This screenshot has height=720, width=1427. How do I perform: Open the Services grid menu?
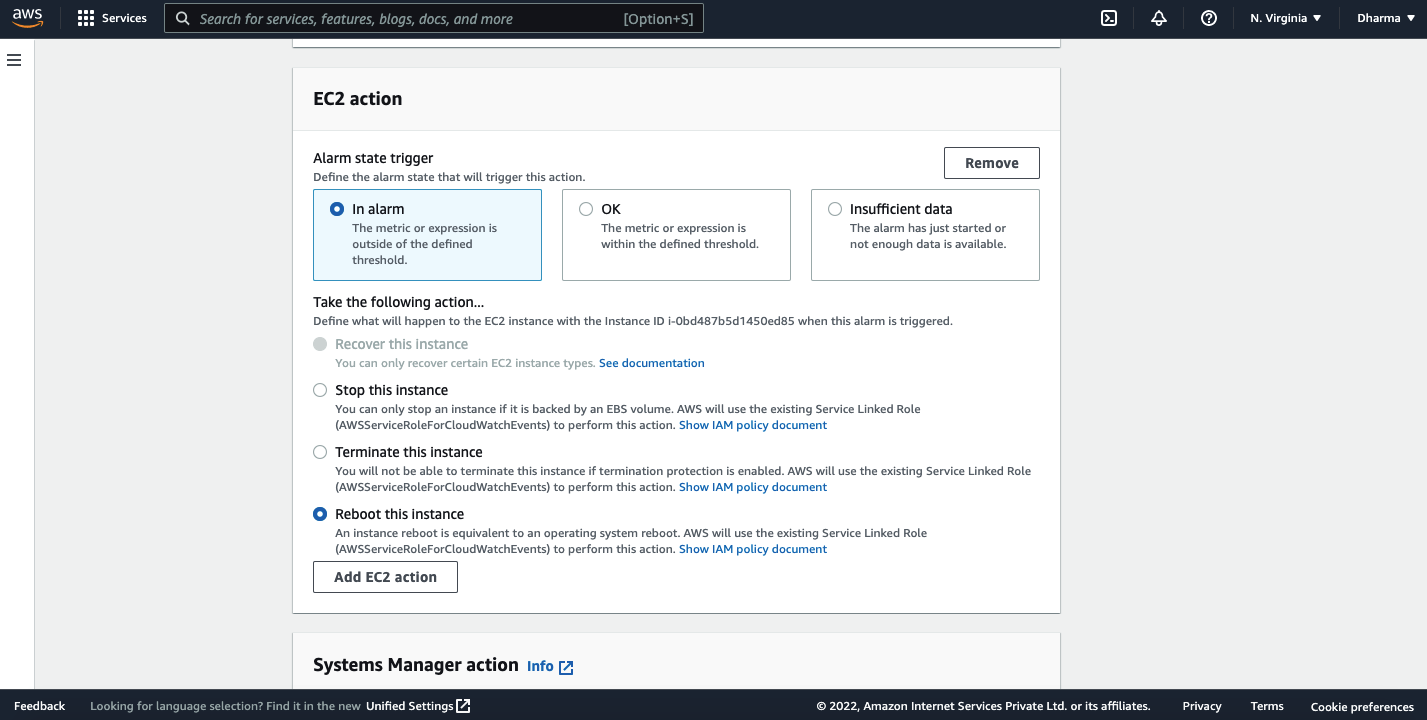(x=86, y=18)
